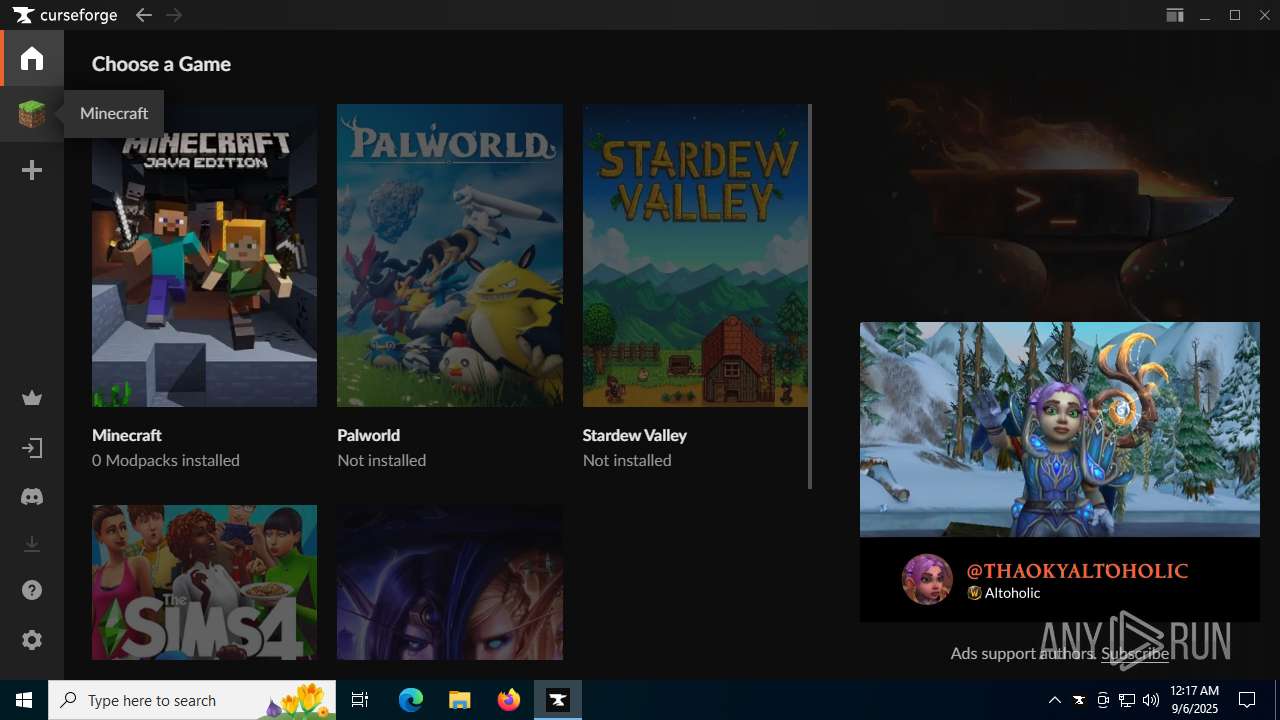Open the Home sidebar icon
Viewport: 1280px width, 720px height.
(x=32, y=58)
